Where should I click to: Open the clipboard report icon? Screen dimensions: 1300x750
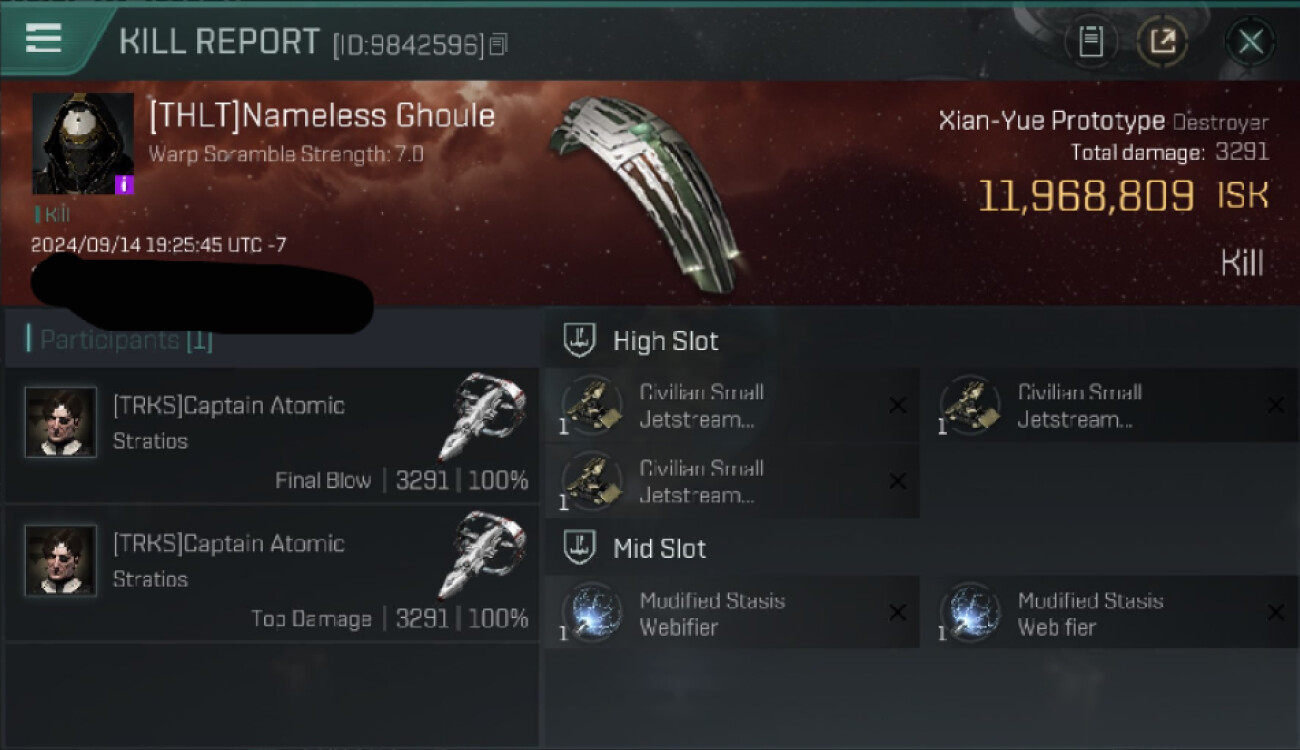point(1090,42)
